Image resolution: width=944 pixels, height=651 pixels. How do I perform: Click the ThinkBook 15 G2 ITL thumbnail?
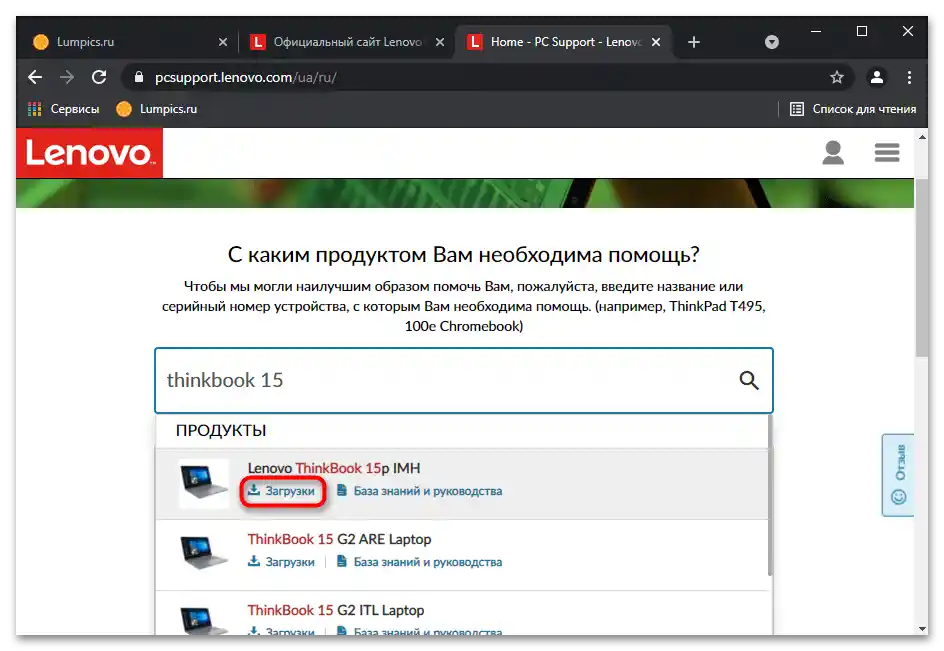[x=204, y=620]
